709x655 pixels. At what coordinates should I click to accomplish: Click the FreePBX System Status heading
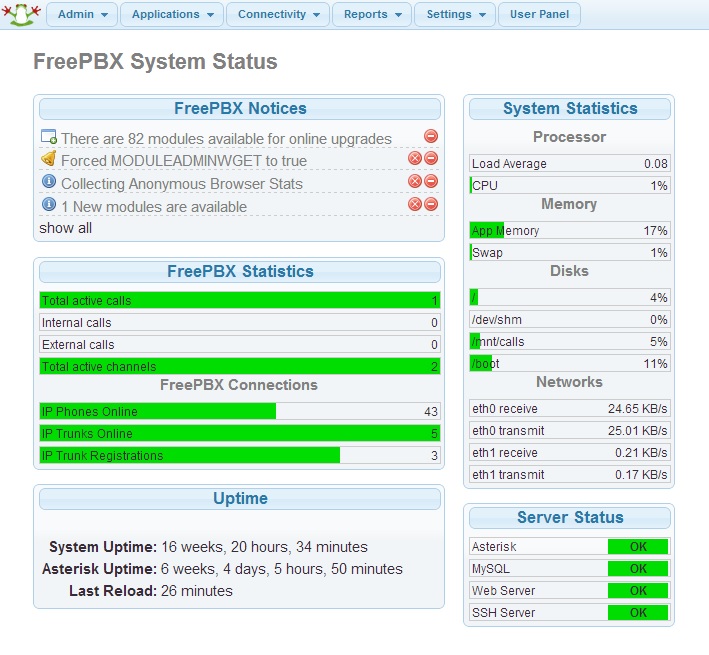[x=156, y=61]
